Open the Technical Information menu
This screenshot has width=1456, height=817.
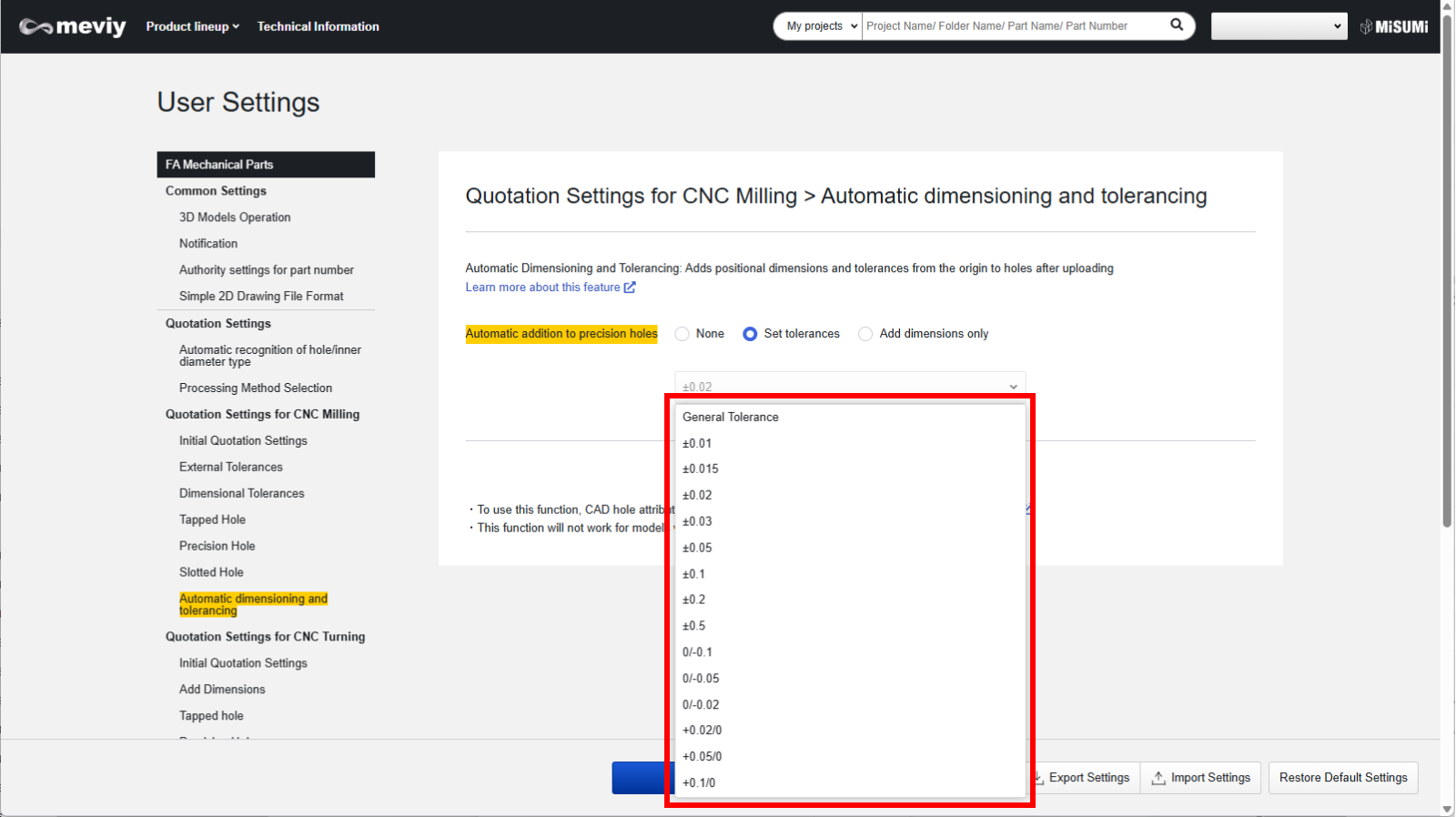[318, 26]
